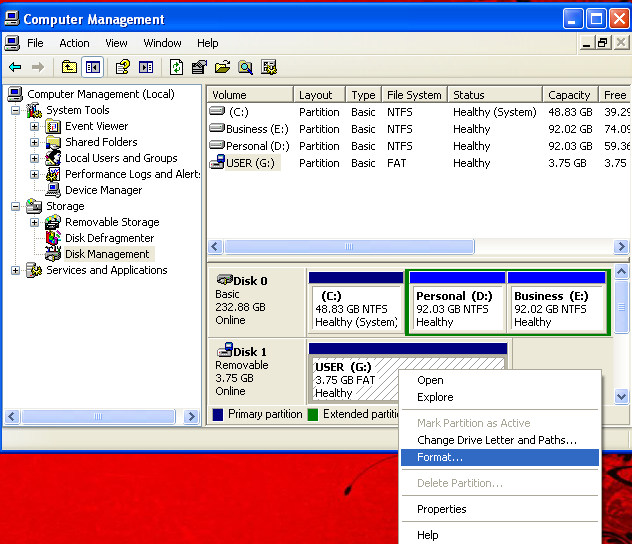Screen dimensions: 632x544
Task: Click the Open folder toolbar icon
Action: 222,67
